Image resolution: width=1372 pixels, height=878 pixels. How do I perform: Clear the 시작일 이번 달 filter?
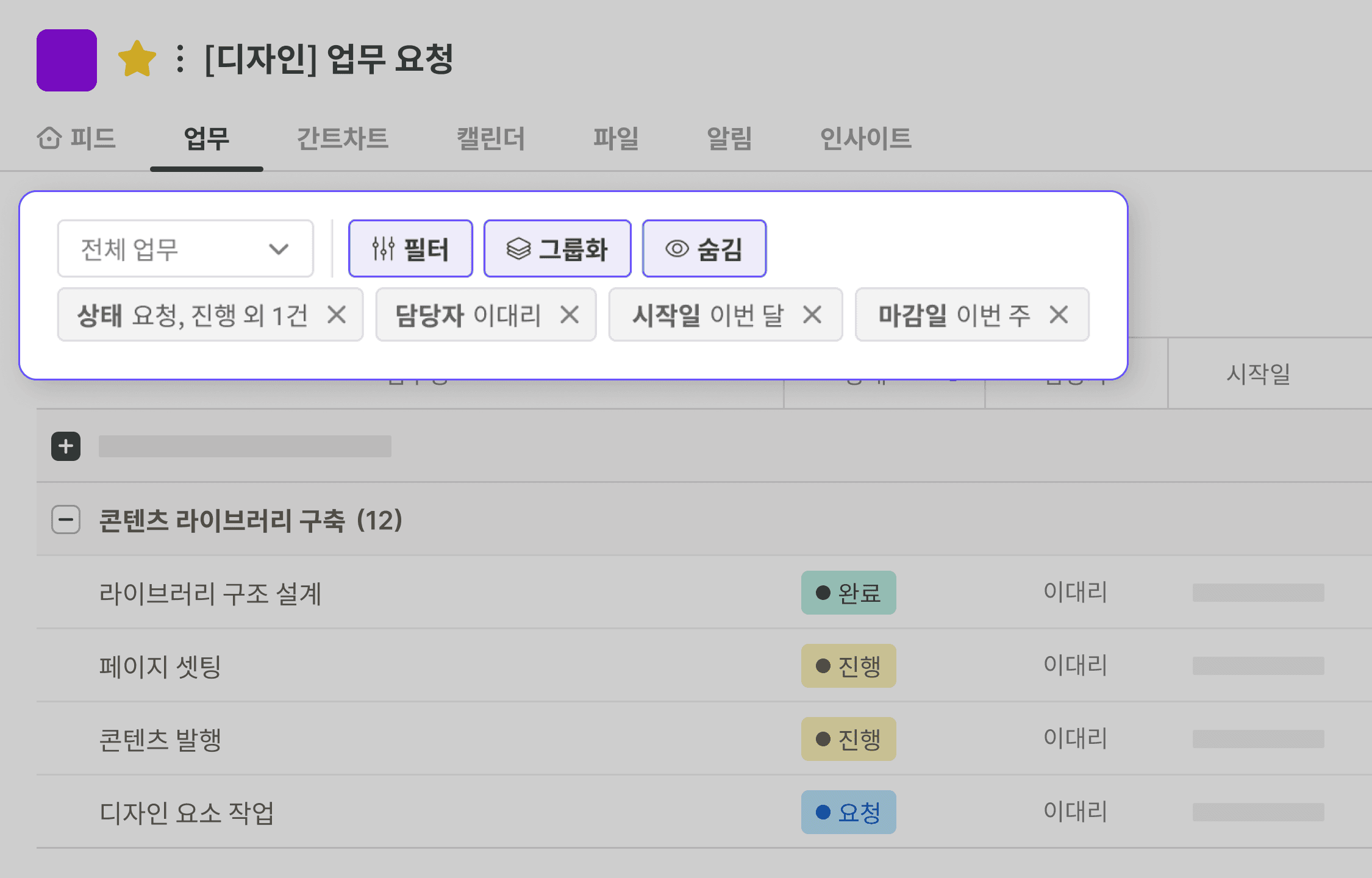click(x=812, y=315)
